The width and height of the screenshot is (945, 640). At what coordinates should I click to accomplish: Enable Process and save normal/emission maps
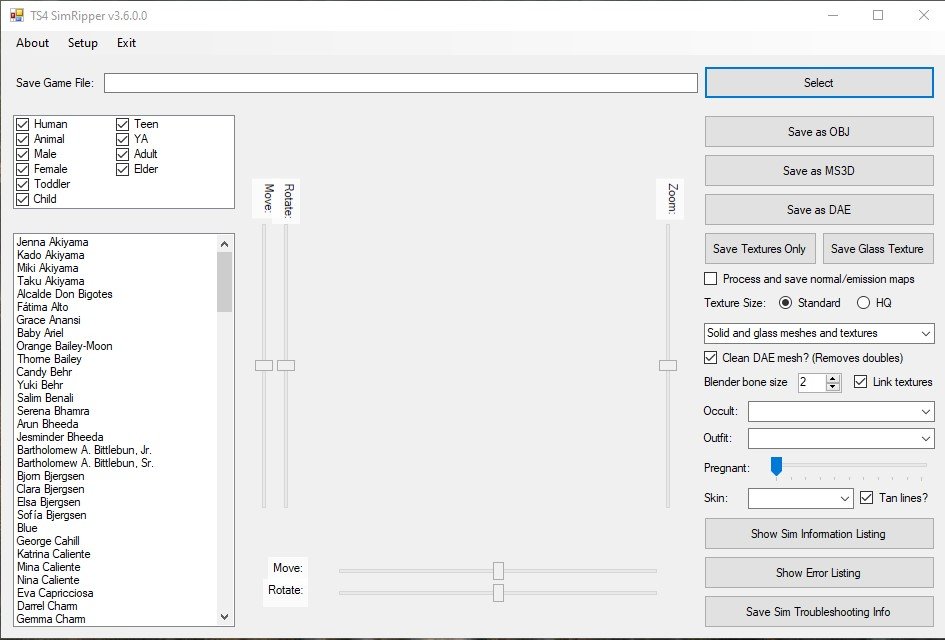711,279
